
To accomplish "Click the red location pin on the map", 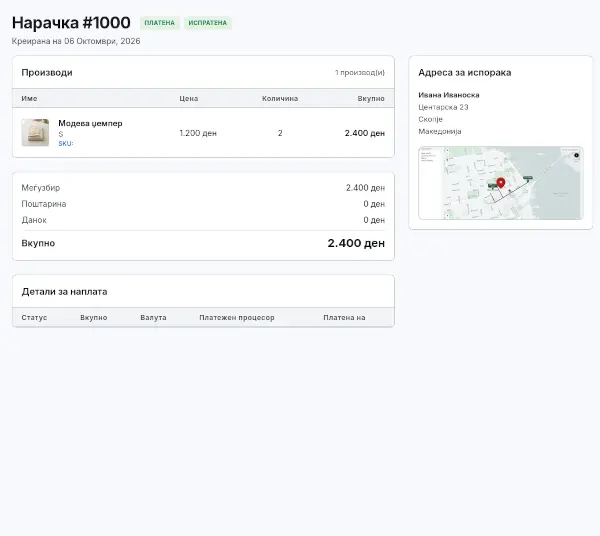I will click(x=501, y=182).
